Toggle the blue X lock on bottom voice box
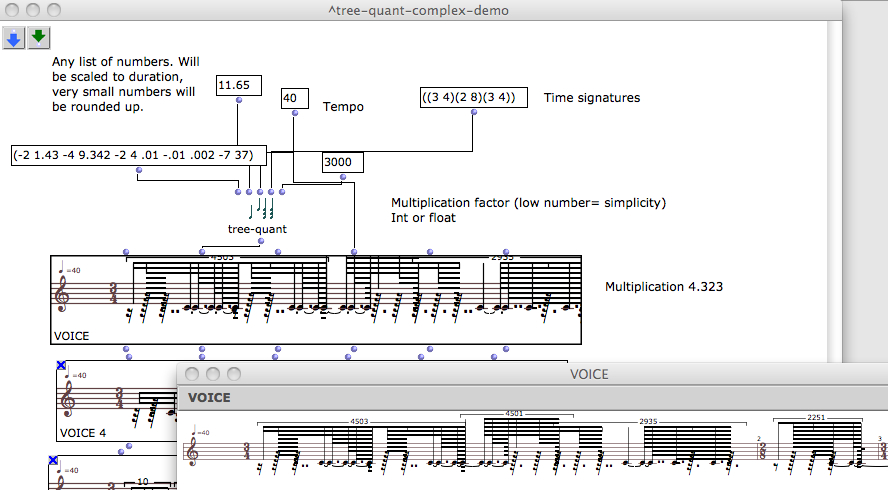This screenshot has width=888, height=490. pyautogui.click(x=53, y=461)
